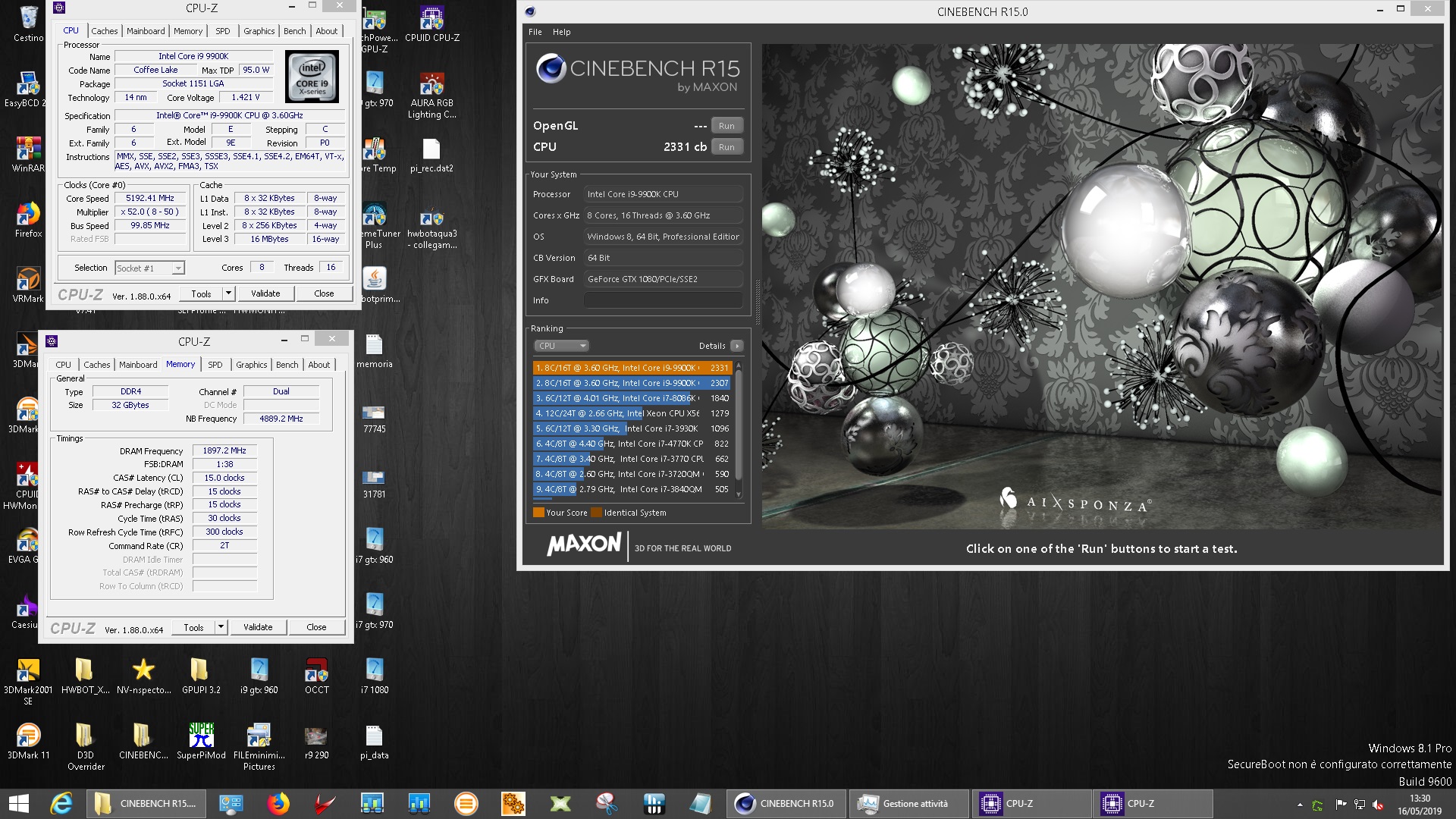Open the Help menu in Cinebench
The height and width of the screenshot is (819, 1456).
click(x=561, y=32)
